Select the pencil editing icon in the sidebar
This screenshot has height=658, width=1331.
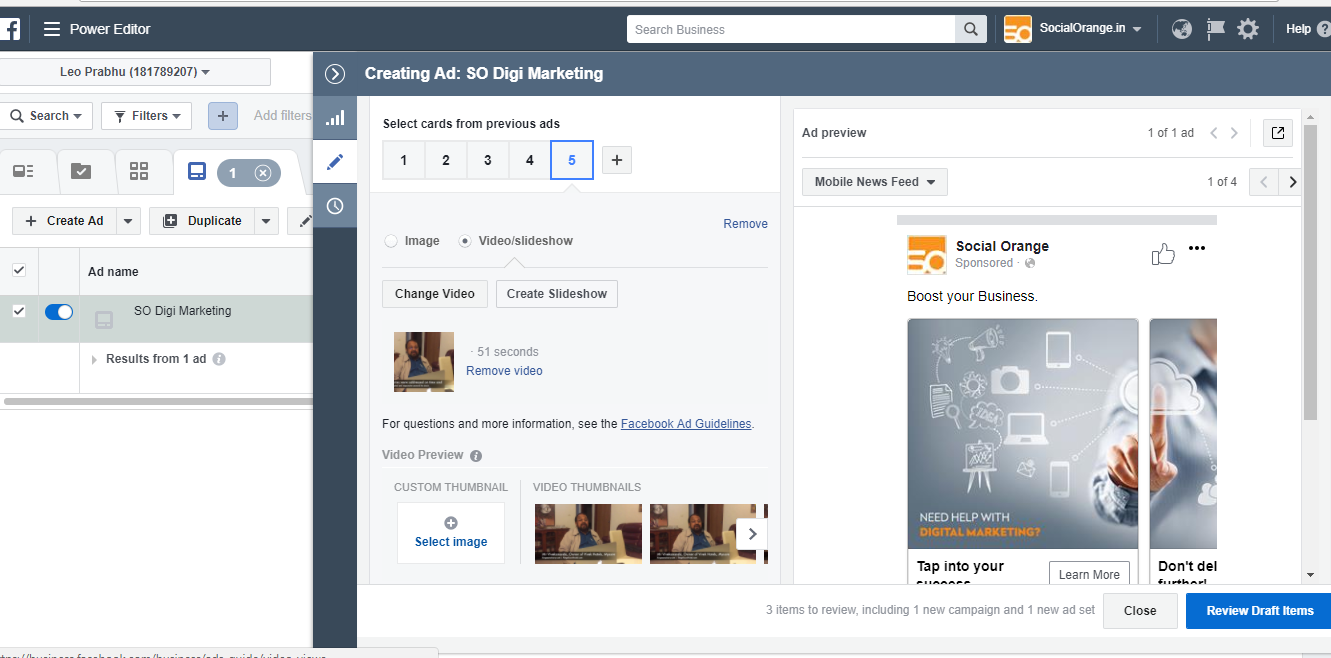(335, 161)
